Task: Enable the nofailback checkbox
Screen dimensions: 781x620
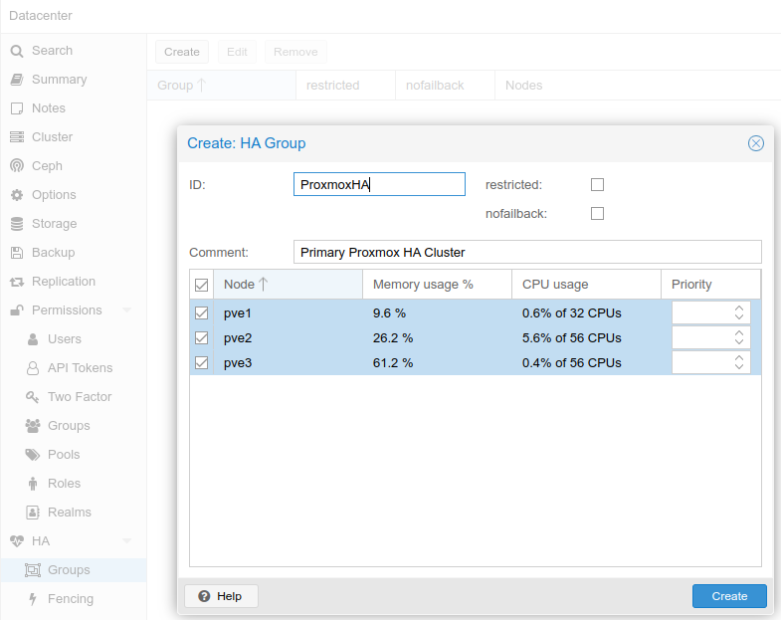Action: 597,214
